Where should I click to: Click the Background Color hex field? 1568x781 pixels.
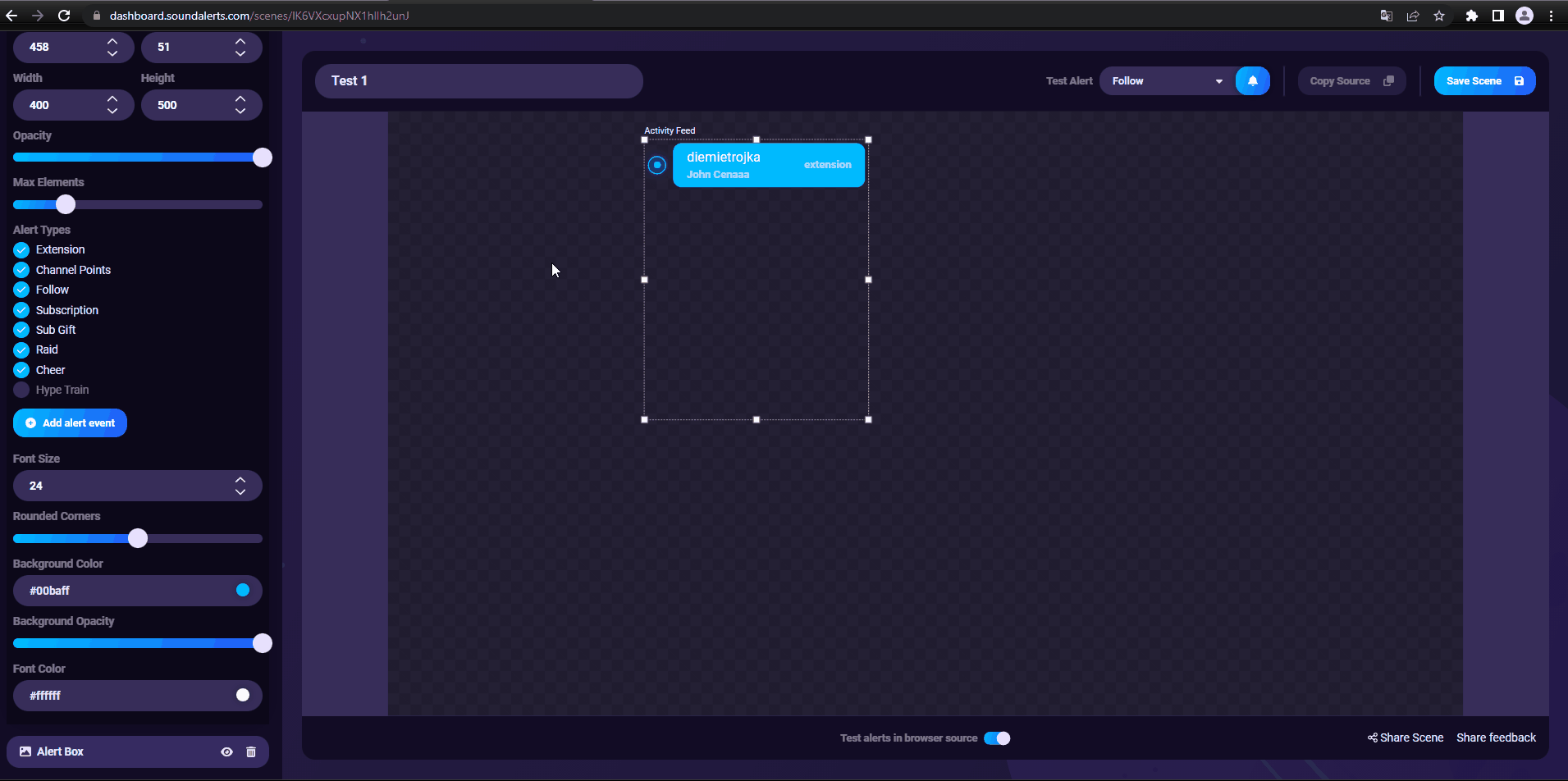[x=138, y=591]
